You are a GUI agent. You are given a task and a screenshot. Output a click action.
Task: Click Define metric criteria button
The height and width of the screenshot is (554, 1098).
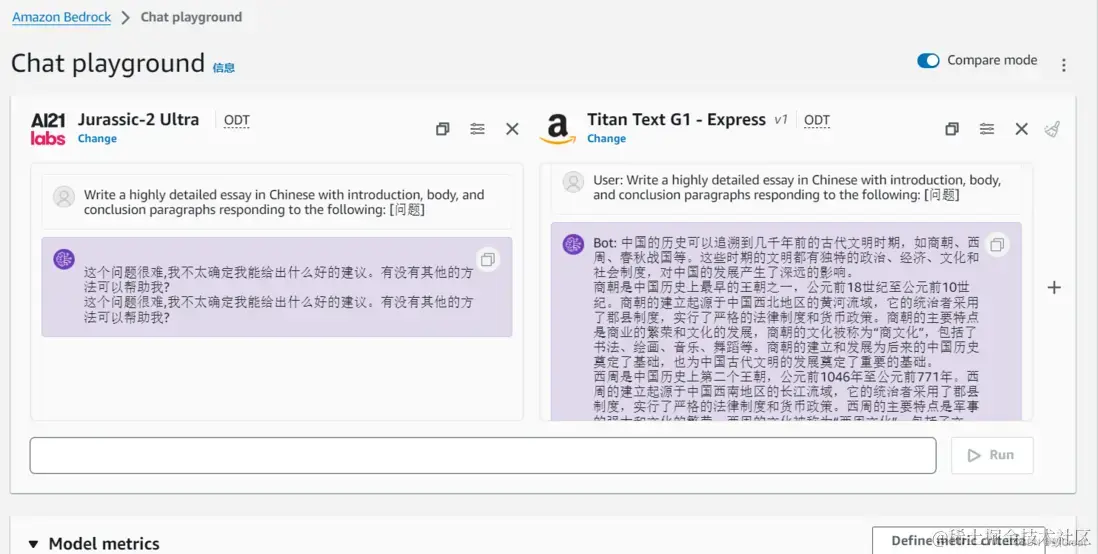(958, 541)
